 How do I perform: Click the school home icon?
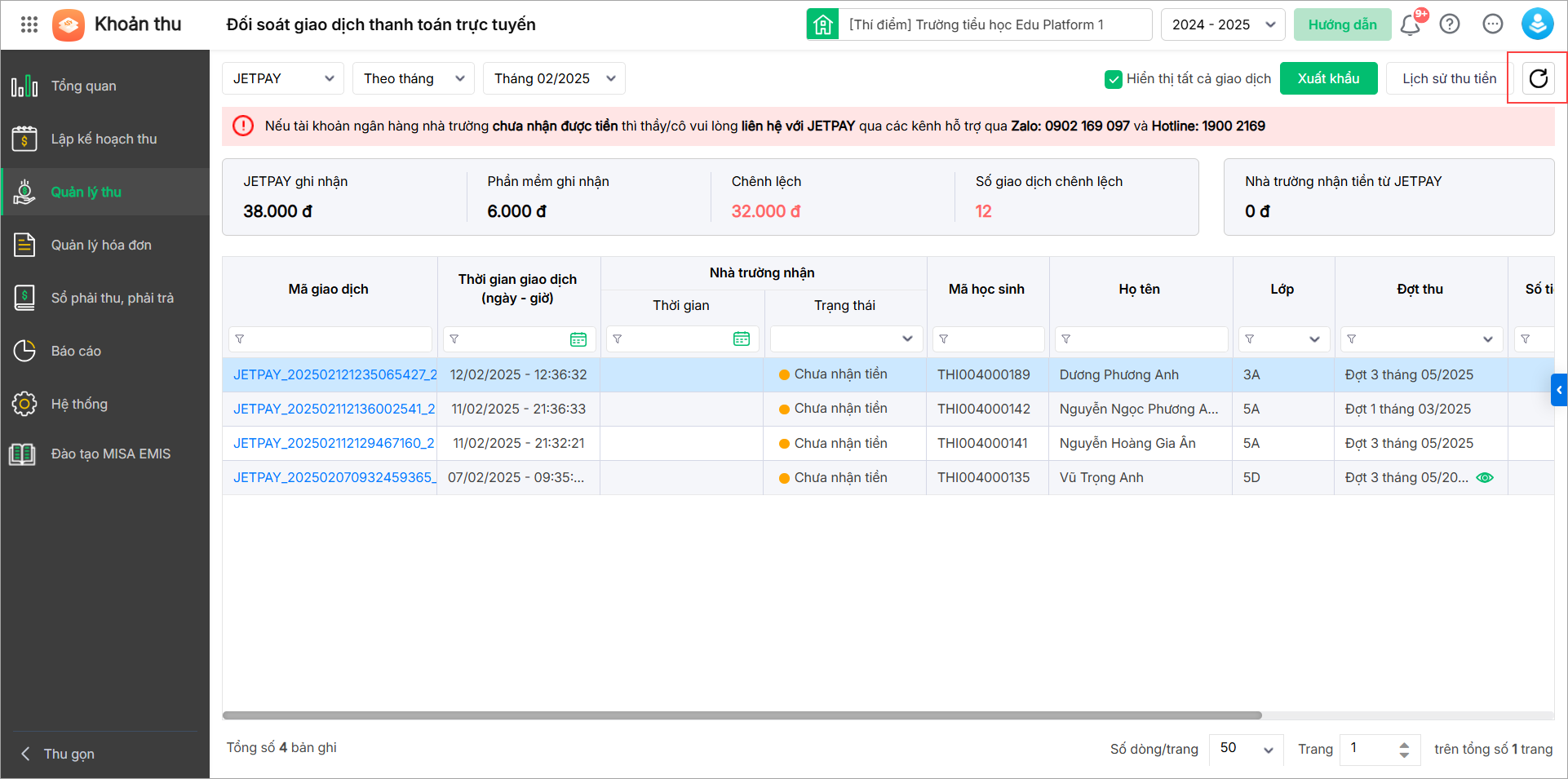(x=822, y=24)
